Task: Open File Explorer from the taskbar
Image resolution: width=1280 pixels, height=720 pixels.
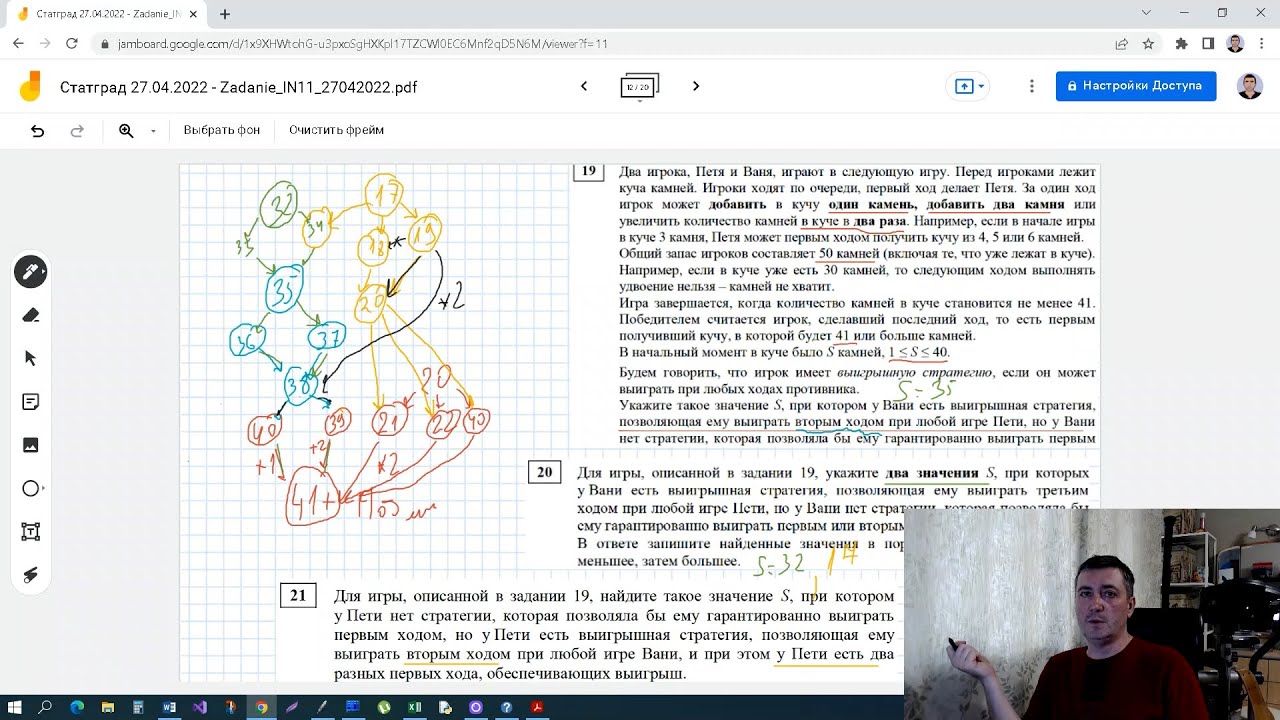Action: click(107, 707)
